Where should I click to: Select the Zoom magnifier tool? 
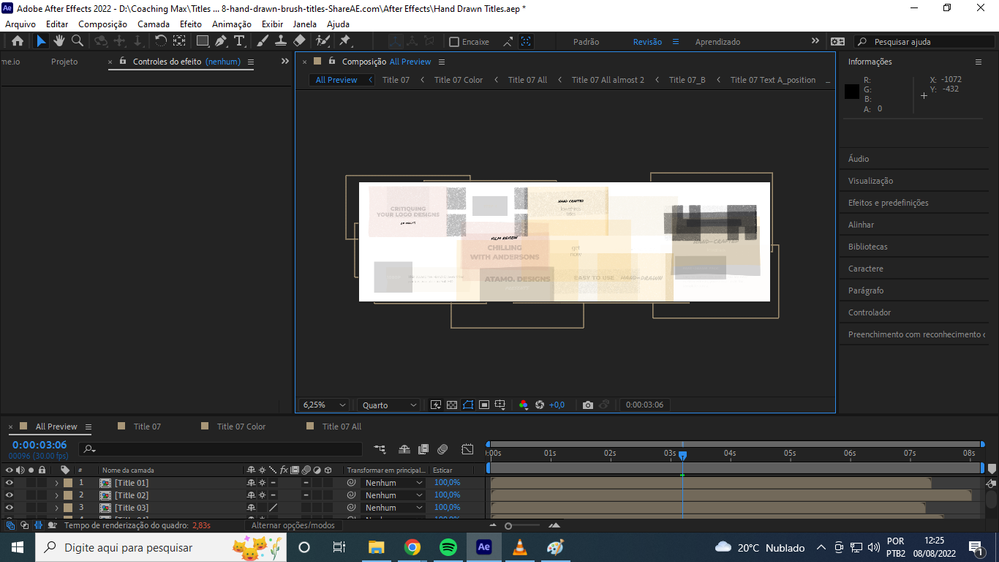pyautogui.click(x=77, y=41)
